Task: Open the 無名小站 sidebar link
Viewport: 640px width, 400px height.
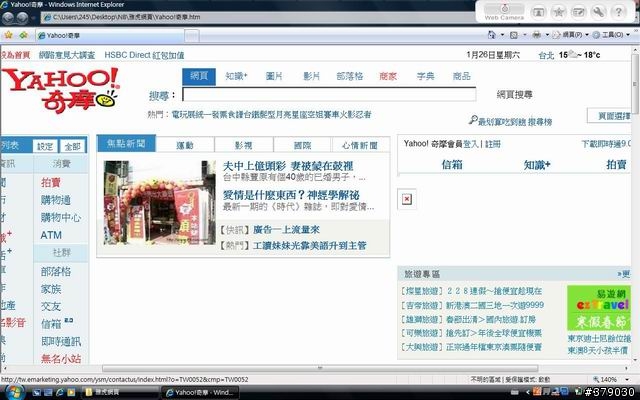Action: [x=61, y=358]
